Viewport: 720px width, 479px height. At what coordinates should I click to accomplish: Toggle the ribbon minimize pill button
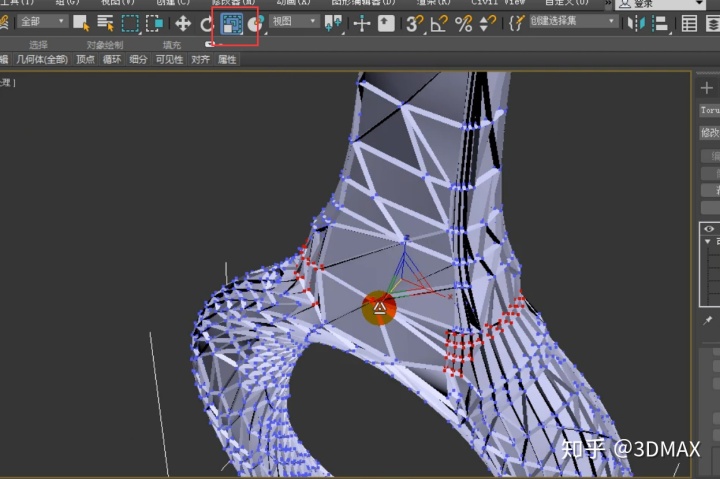pyautogui.click(x=211, y=44)
